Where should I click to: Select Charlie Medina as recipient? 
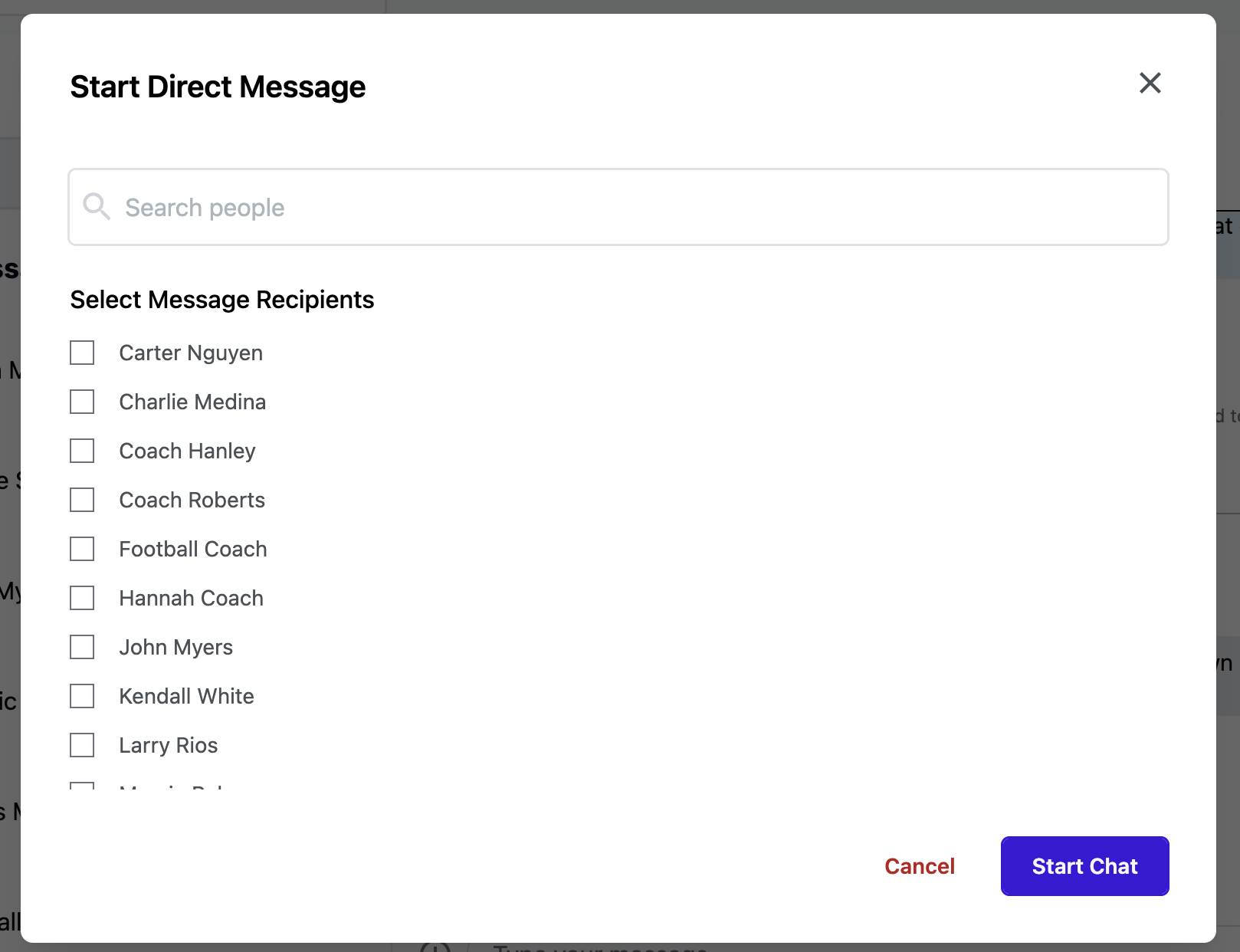tap(82, 402)
